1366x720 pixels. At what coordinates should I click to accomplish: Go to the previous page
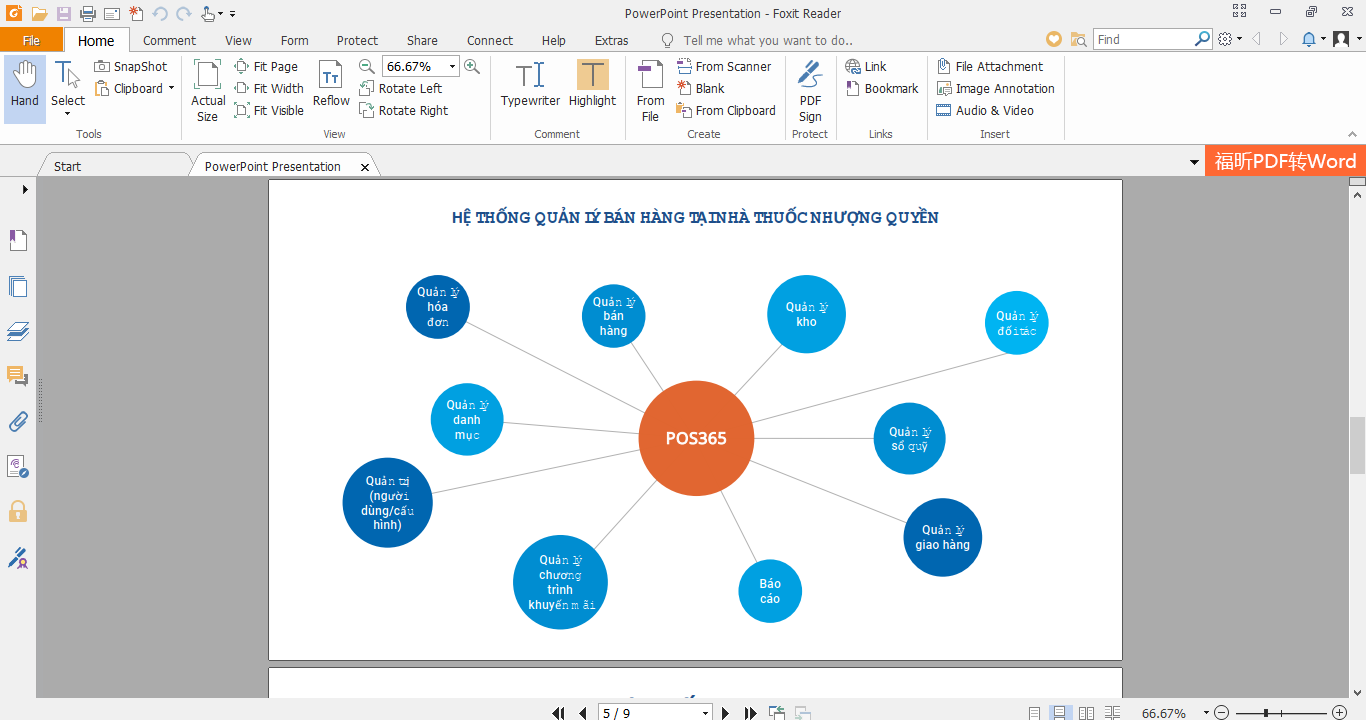click(582, 713)
